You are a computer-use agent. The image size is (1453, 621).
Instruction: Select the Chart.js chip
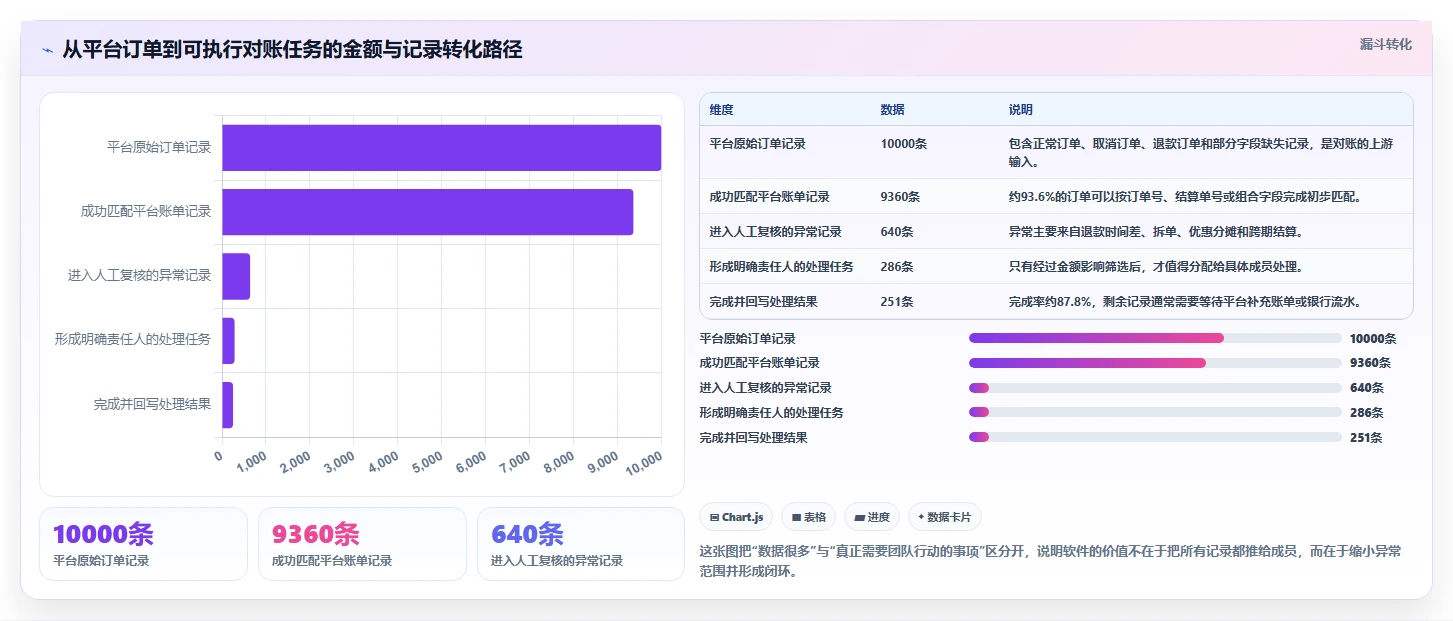pyautogui.click(x=736, y=517)
